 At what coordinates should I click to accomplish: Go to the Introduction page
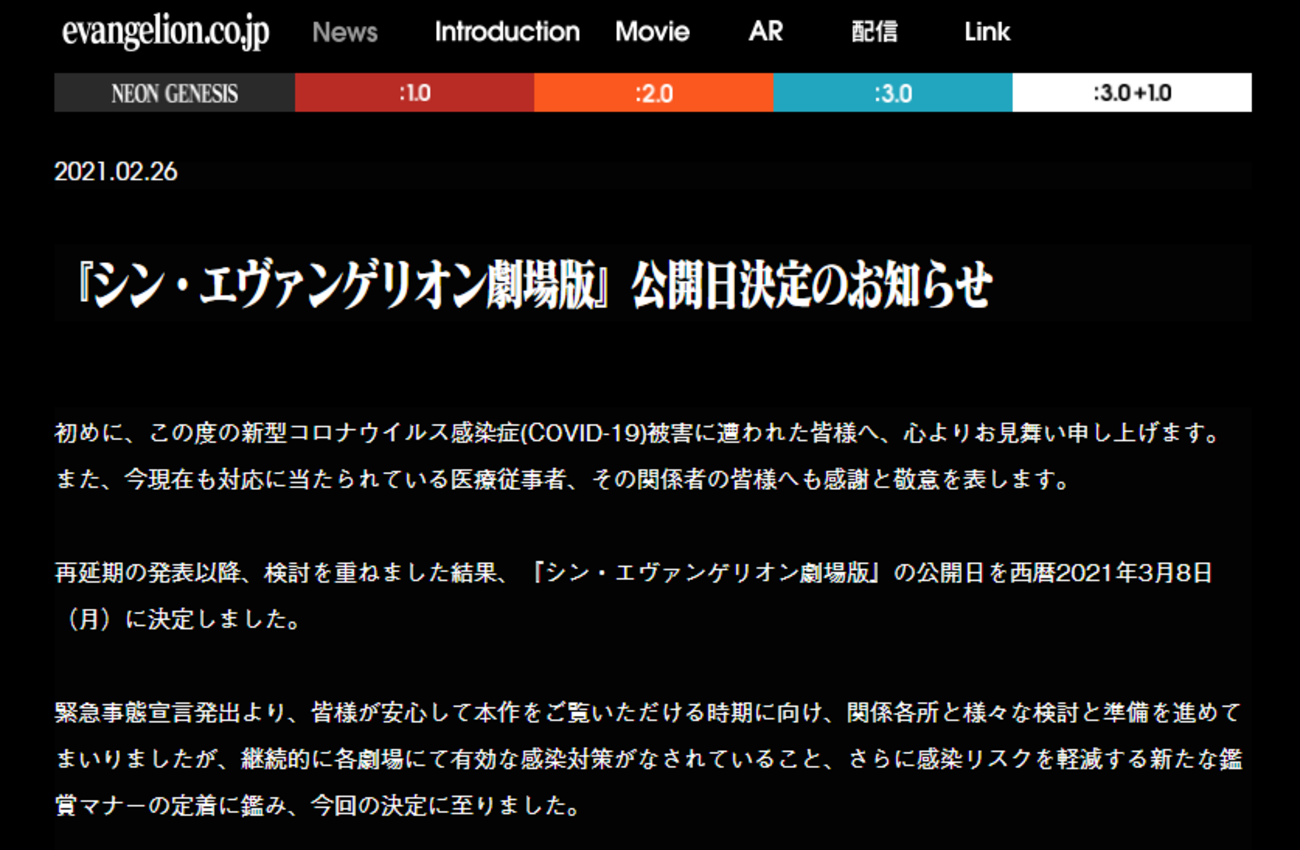click(x=507, y=32)
